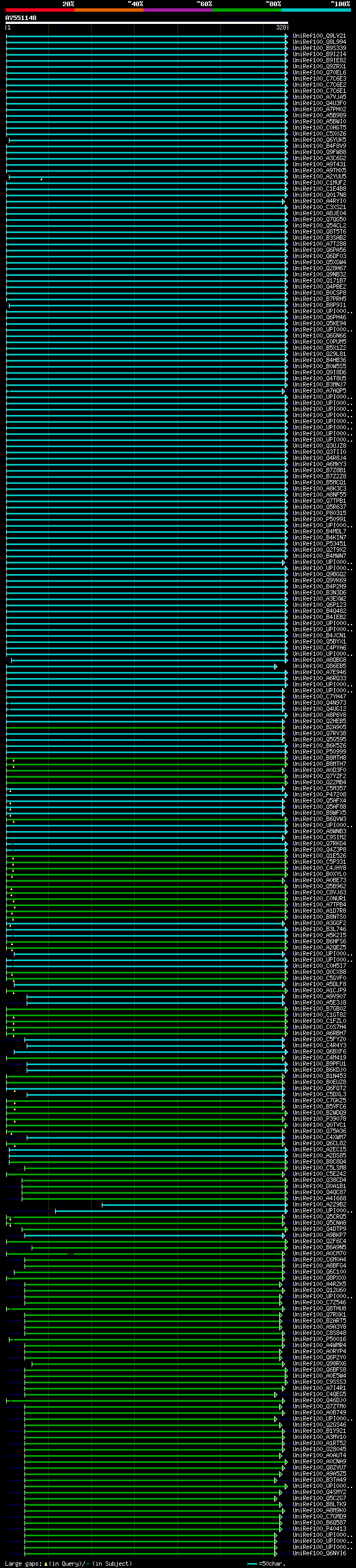356x1568 pixels.
Task: Select the UniRef100_C7YH47 label
Action: (x=319, y=697)
